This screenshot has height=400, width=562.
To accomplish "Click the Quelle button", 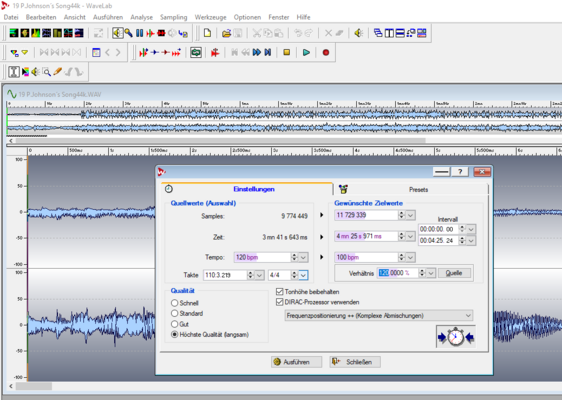I will [454, 273].
